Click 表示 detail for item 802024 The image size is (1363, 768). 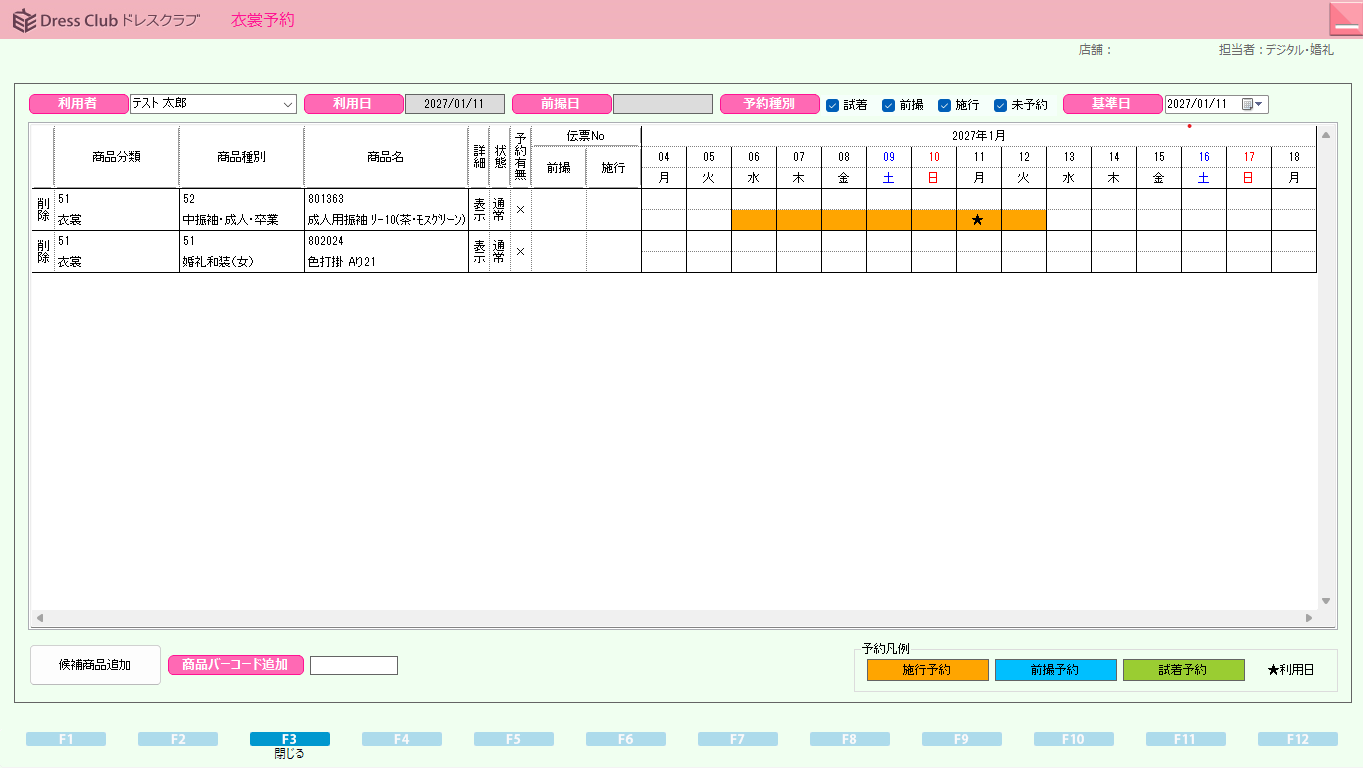(479, 251)
